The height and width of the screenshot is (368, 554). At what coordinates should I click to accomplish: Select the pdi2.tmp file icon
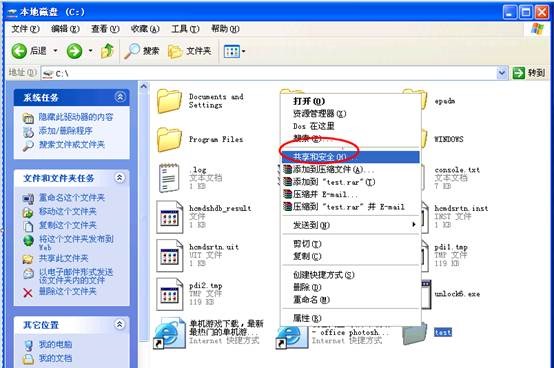pos(170,294)
